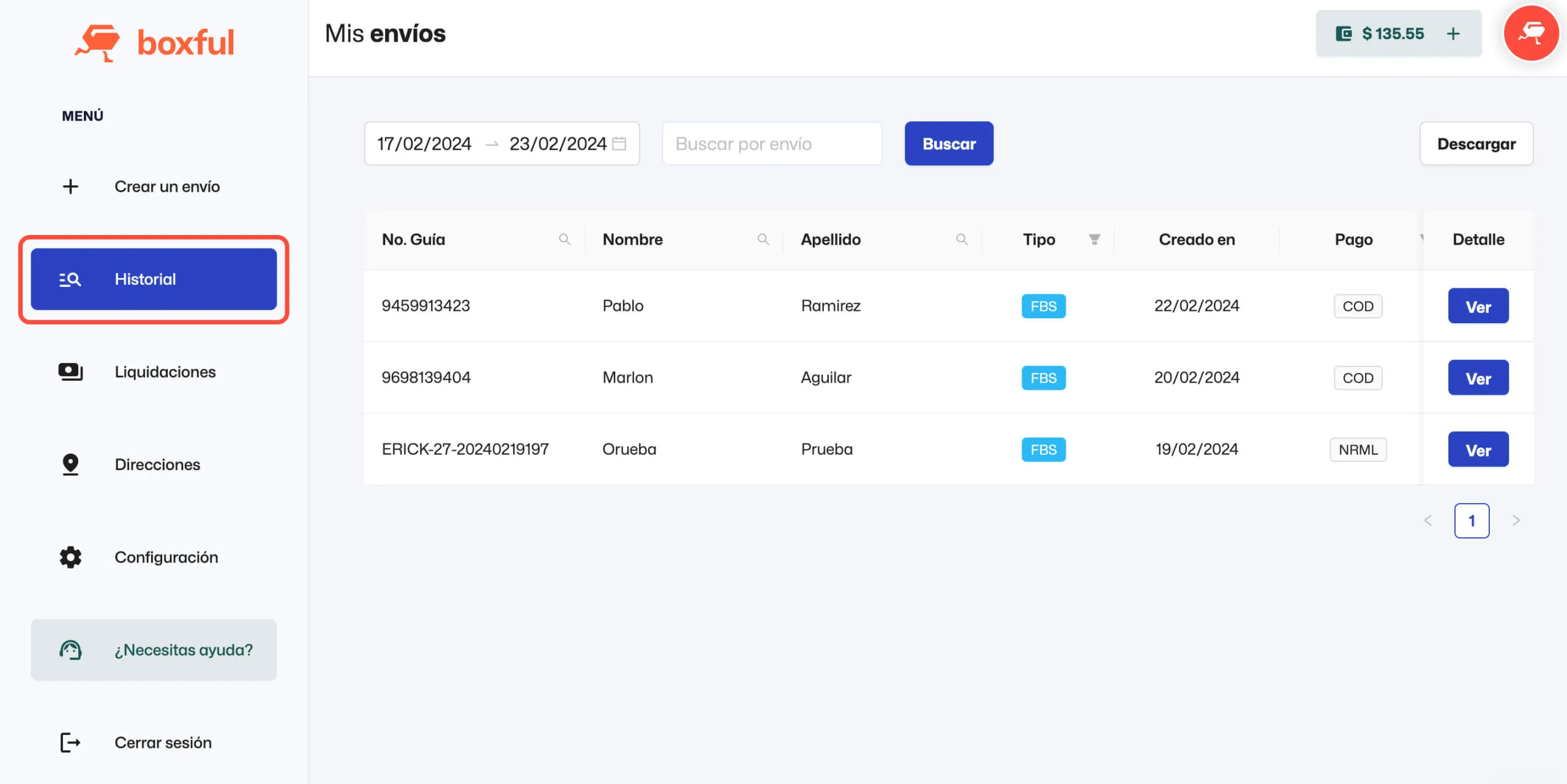Click the boxful logo in sidebar
Screen dimensions: 1567x784
pyautogui.click(x=154, y=42)
